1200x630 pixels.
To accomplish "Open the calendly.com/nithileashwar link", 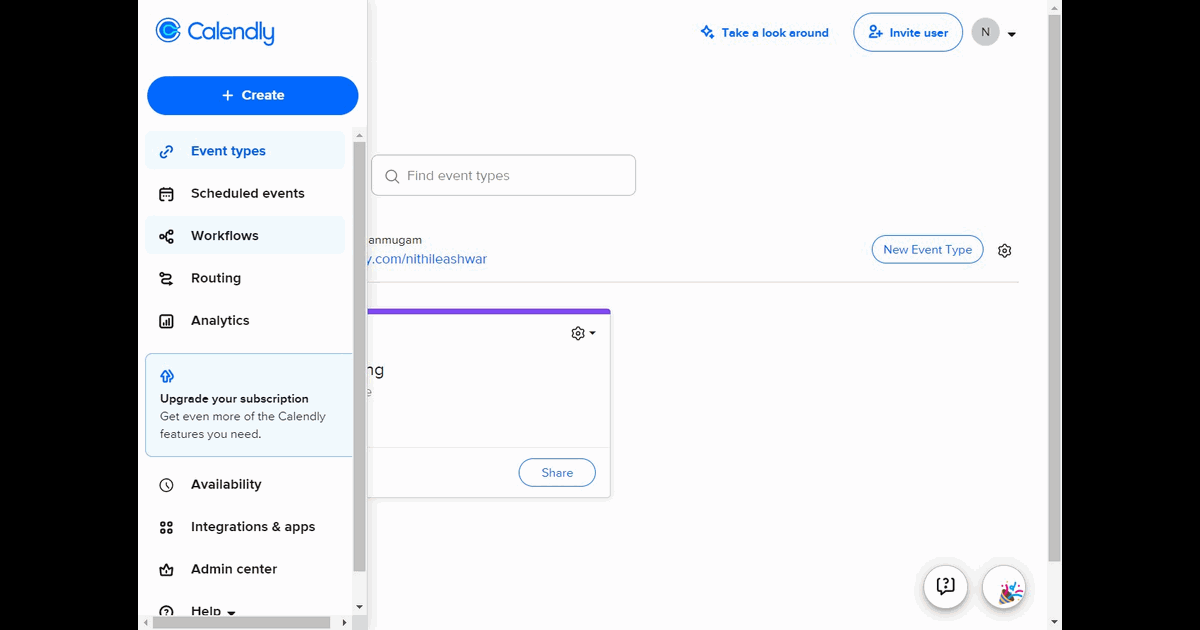I will 427,259.
